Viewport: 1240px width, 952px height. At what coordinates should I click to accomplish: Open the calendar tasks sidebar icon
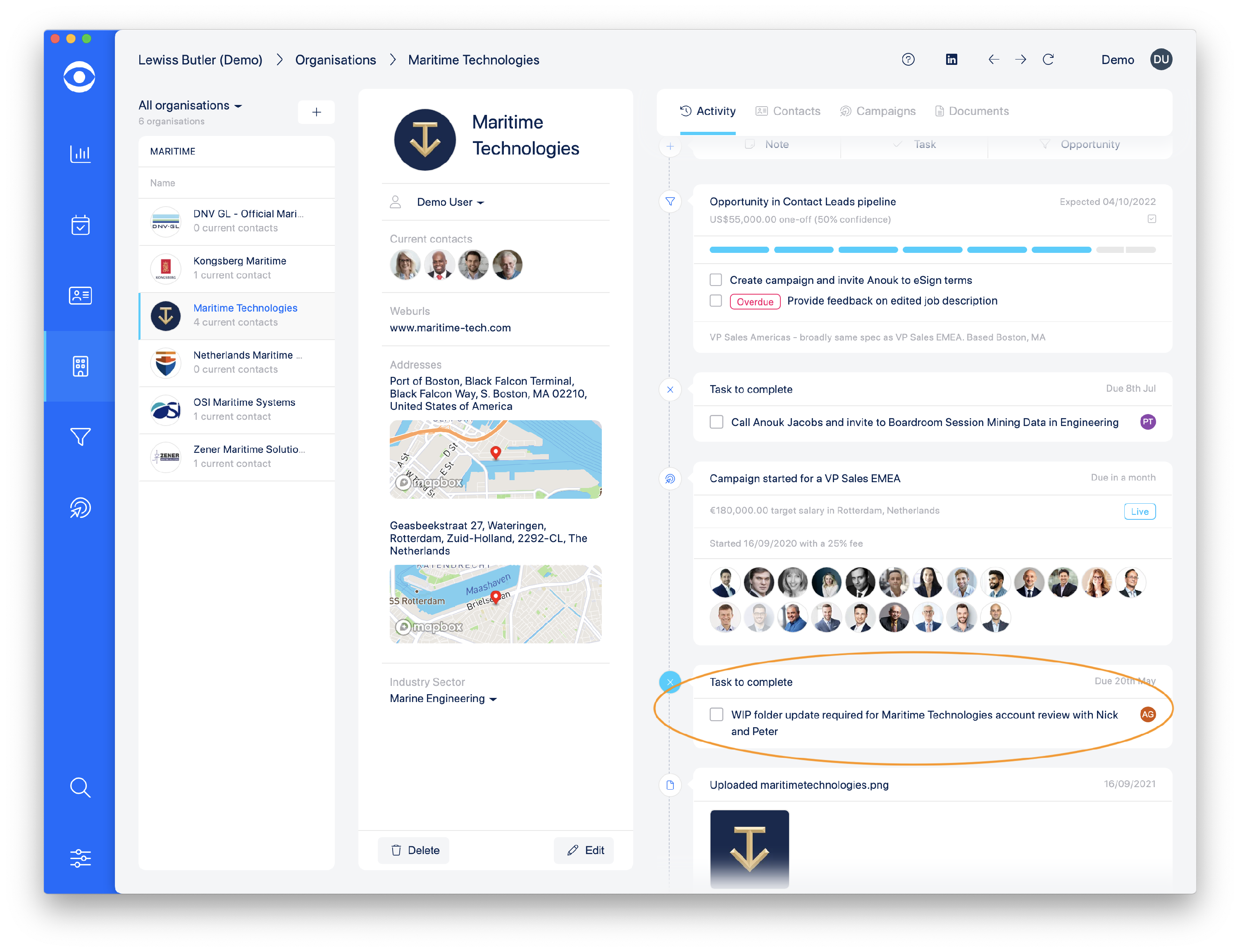tap(80, 225)
